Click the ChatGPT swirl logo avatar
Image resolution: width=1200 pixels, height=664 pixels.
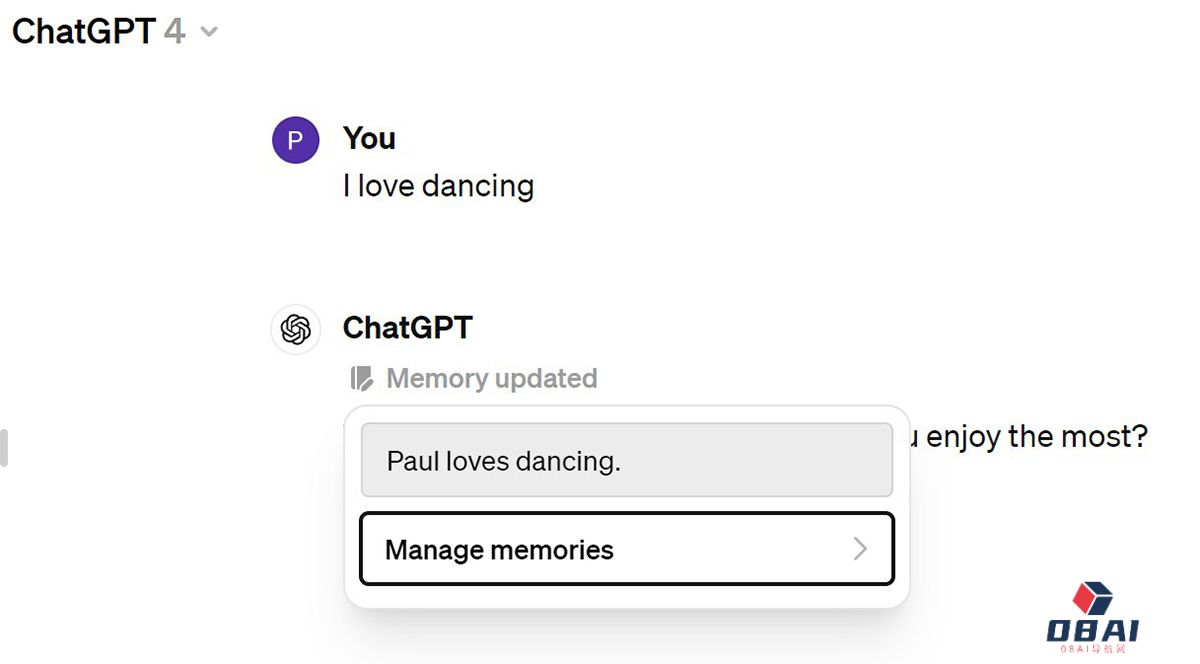[x=295, y=329]
